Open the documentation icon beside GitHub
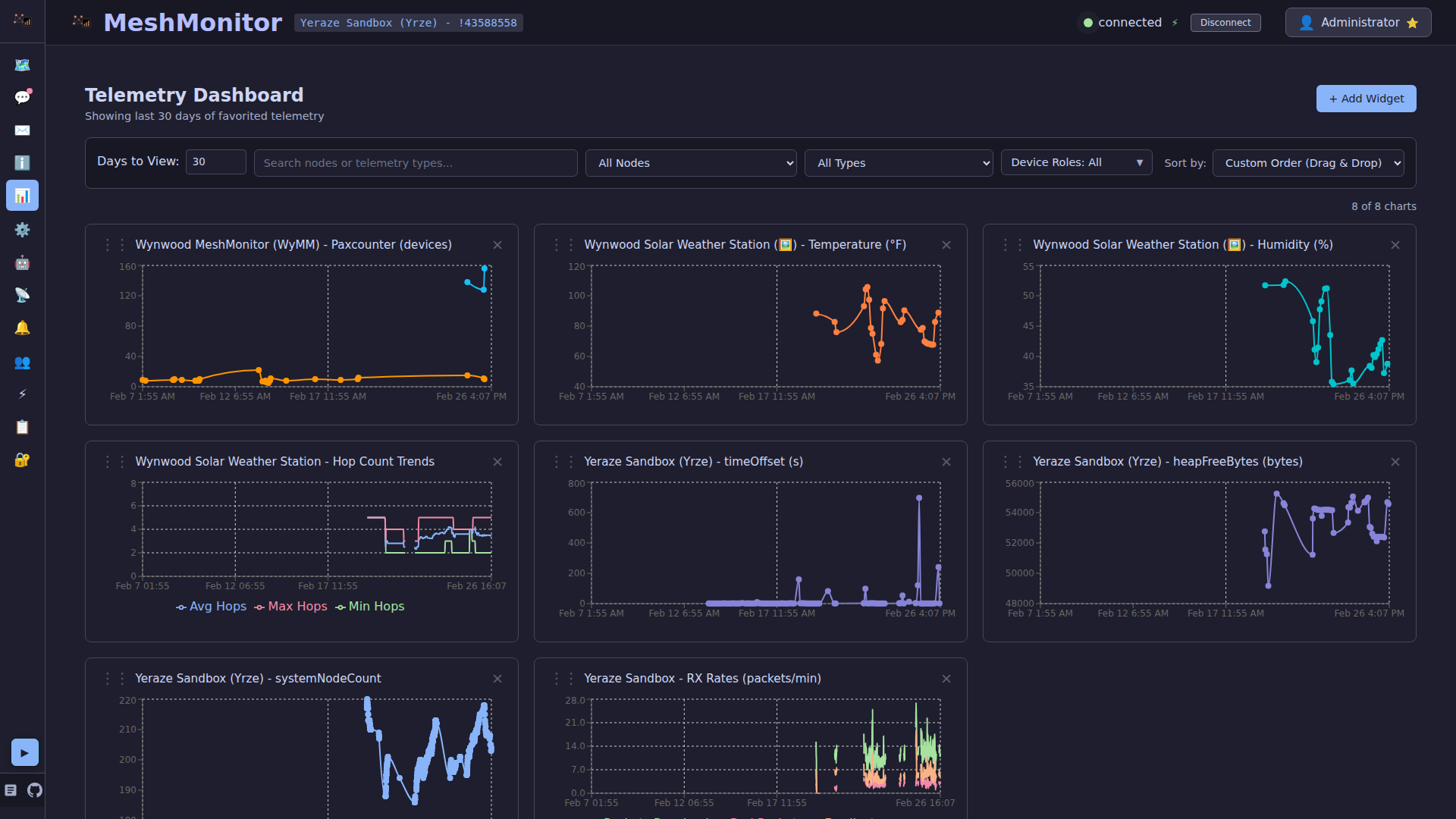 (x=11, y=790)
